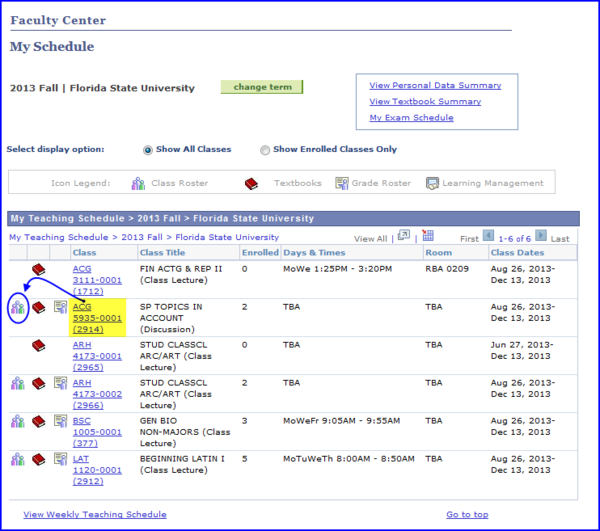
Task: Open View Textbook Summary link
Action: tap(425, 101)
